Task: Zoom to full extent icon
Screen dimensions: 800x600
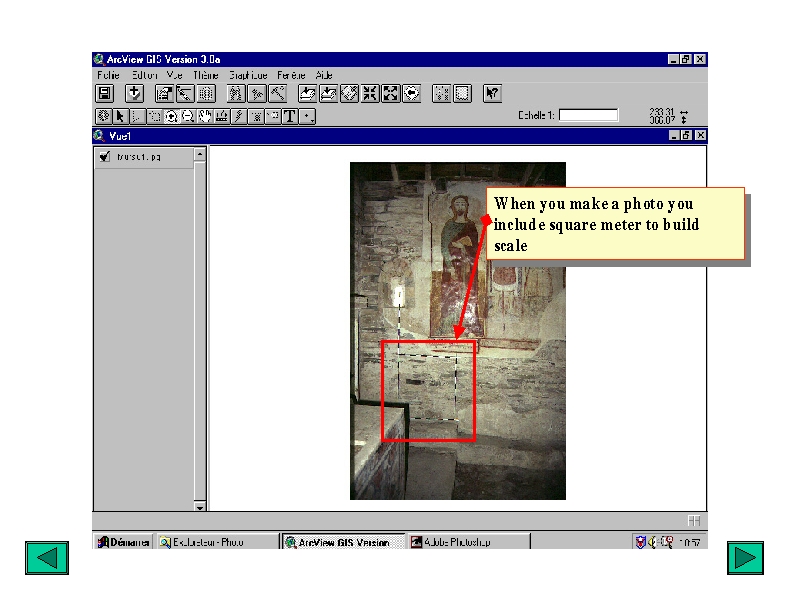Action: tap(307, 93)
